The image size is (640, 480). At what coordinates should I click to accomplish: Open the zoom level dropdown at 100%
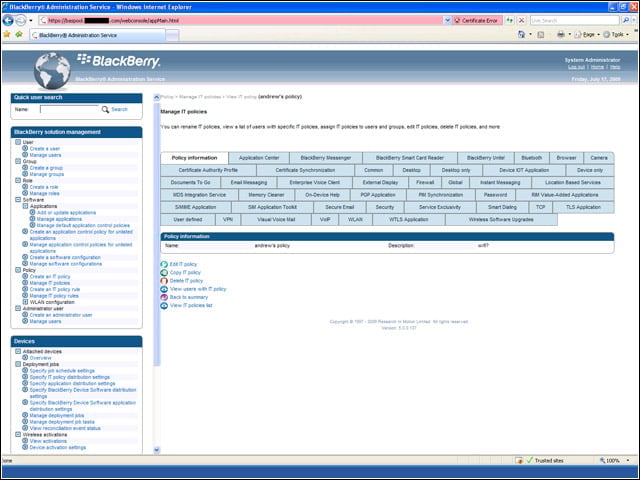coord(628,460)
